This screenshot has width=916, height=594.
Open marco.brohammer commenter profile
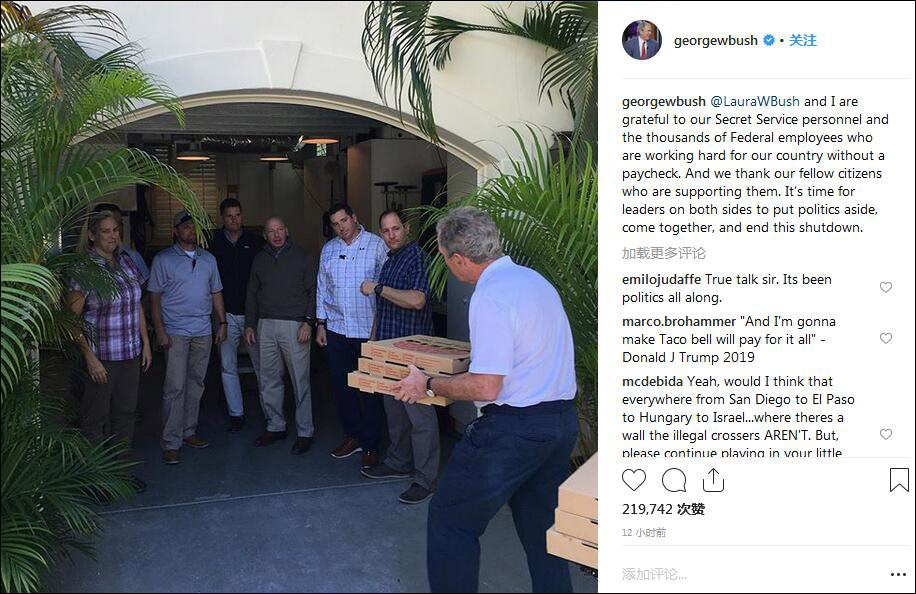[679, 321]
